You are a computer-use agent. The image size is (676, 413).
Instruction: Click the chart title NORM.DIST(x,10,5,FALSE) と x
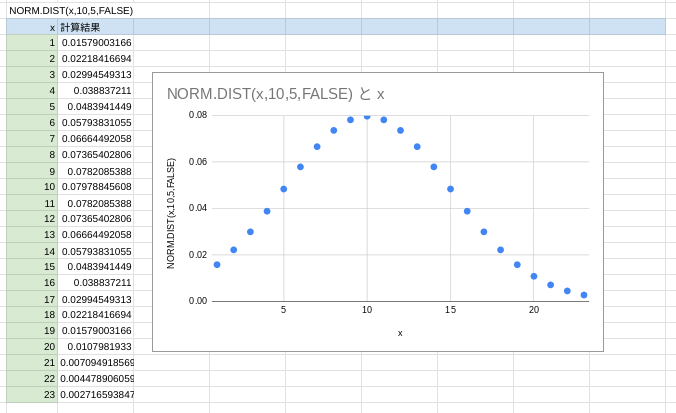tap(275, 94)
